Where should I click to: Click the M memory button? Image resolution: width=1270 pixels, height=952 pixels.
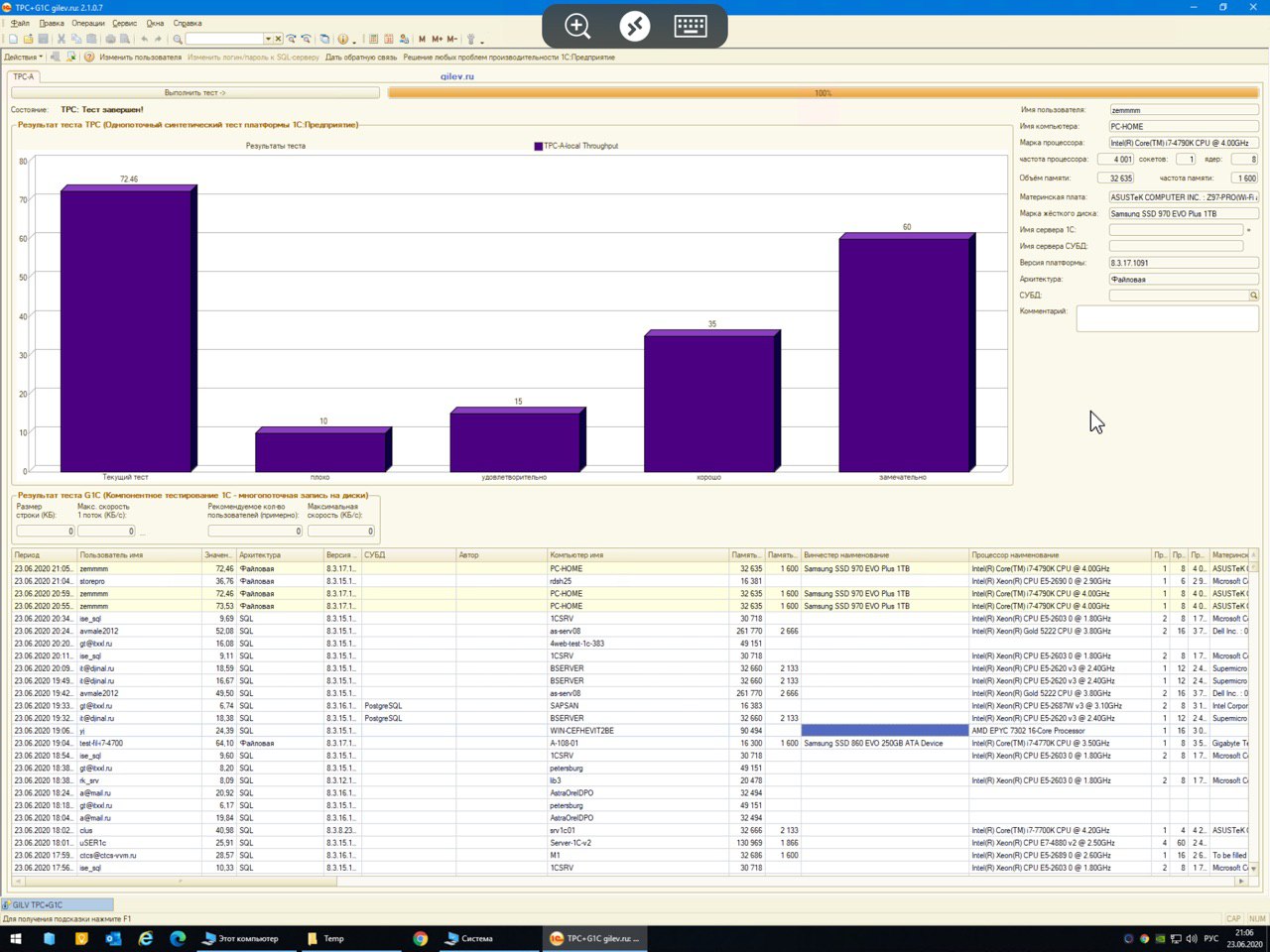[x=422, y=39]
